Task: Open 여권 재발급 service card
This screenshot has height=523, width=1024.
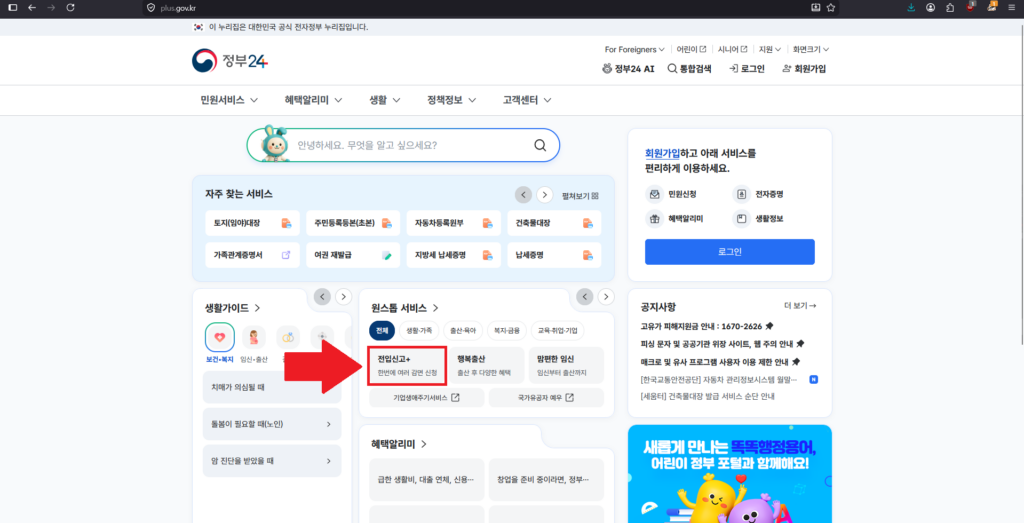Action: click(x=353, y=255)
